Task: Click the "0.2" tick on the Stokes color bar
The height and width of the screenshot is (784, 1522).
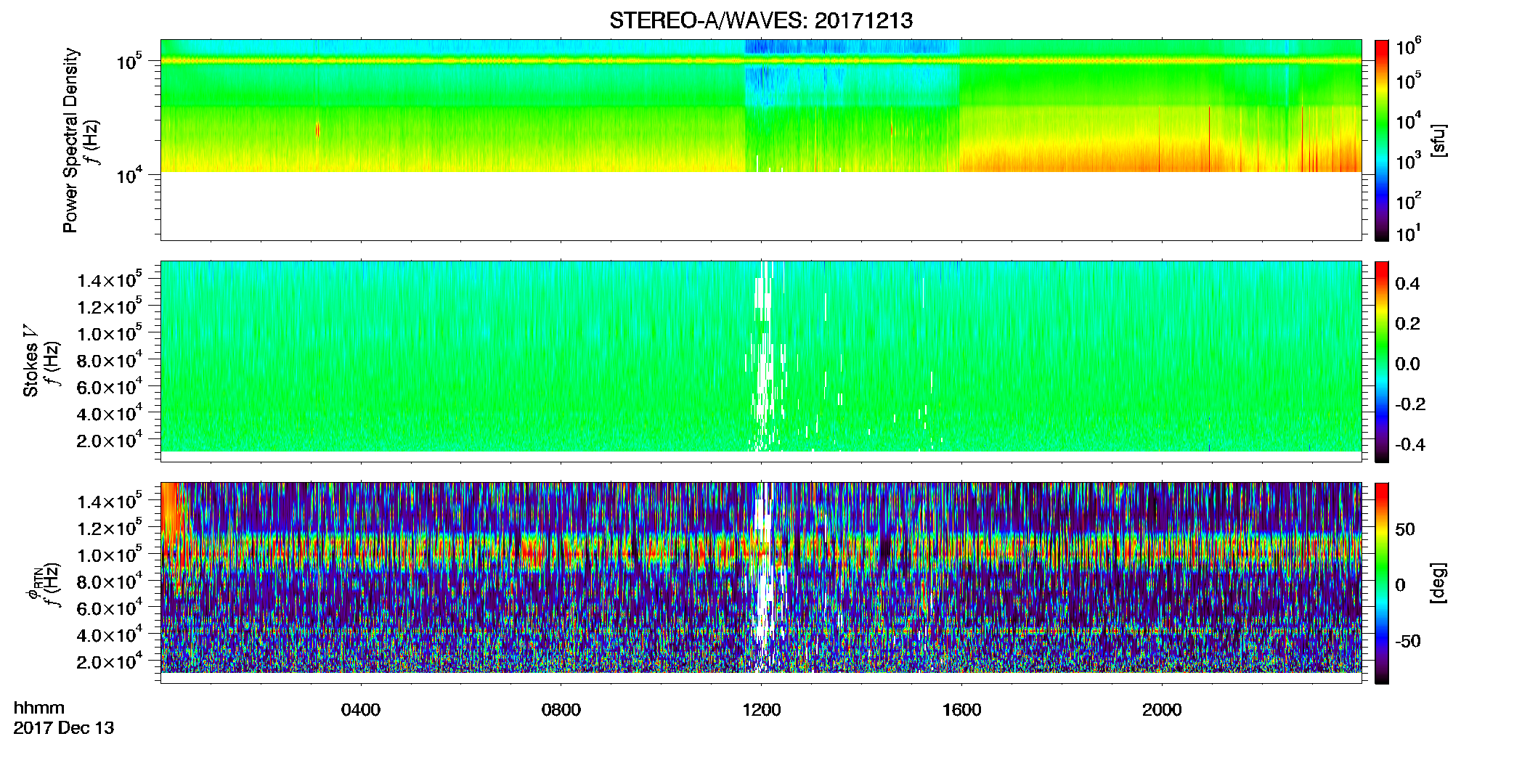Action: point(1407,324)
